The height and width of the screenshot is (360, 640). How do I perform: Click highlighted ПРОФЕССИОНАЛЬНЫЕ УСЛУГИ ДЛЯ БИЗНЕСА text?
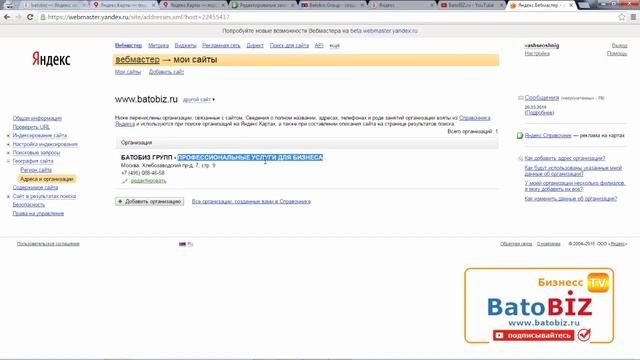(250, 158)
